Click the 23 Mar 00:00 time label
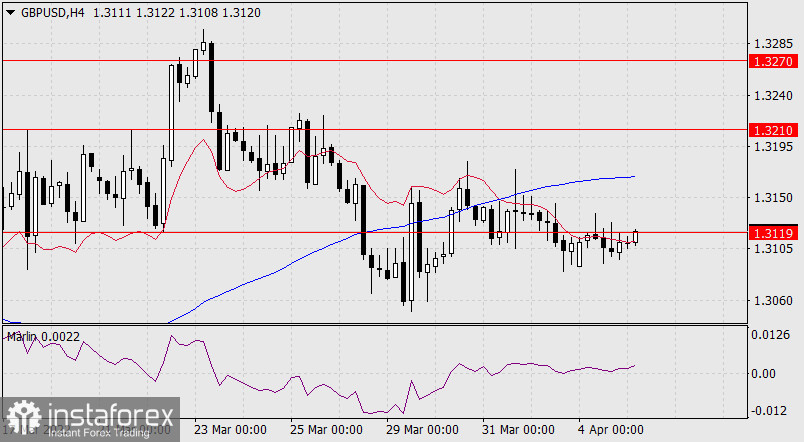This screenshot has width=804, height=442. 230,429
